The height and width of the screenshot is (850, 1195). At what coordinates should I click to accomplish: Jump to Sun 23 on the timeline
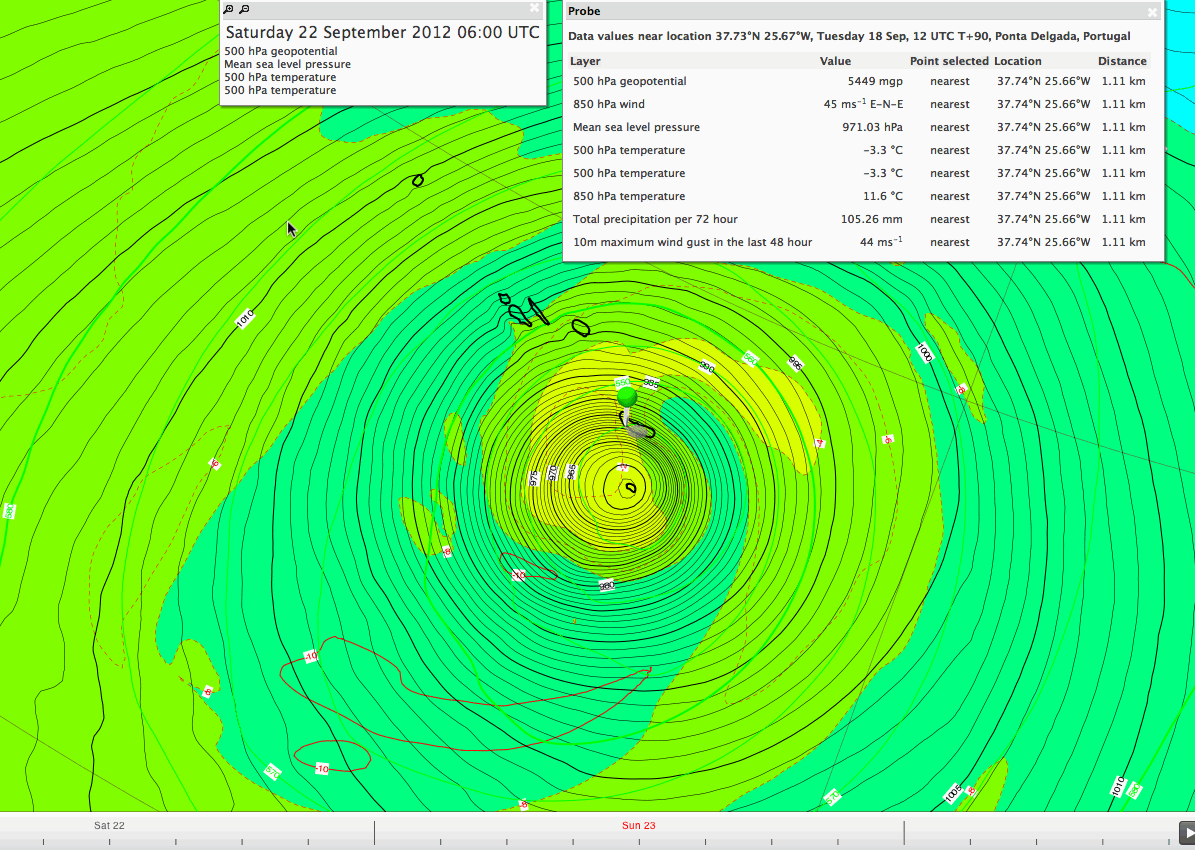(638, 825)
